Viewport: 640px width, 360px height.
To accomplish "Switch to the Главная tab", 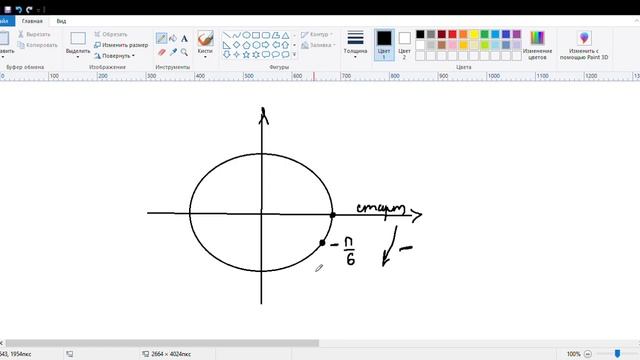I will [x=32, y=21].
